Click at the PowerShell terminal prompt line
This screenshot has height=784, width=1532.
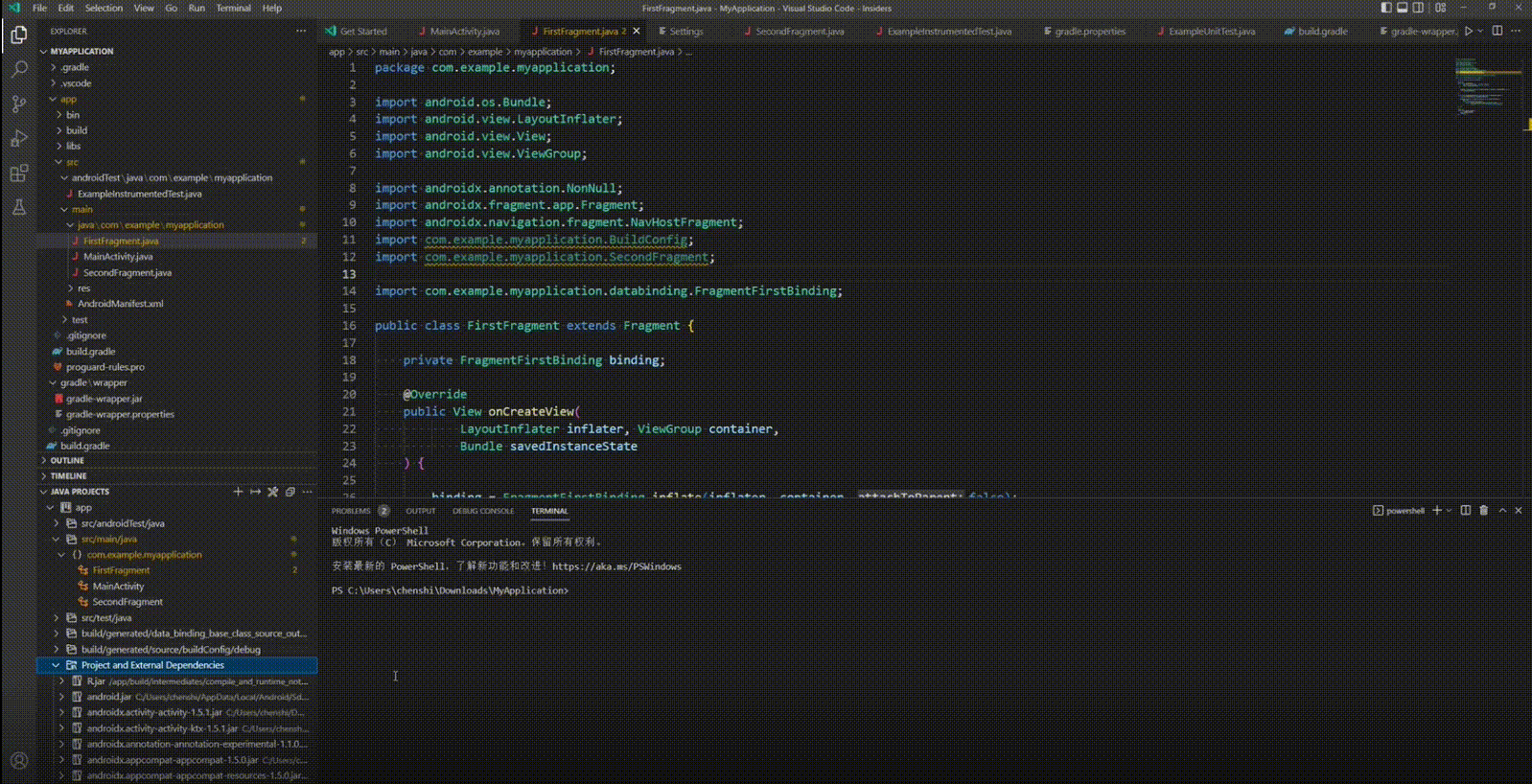[450, 590]
